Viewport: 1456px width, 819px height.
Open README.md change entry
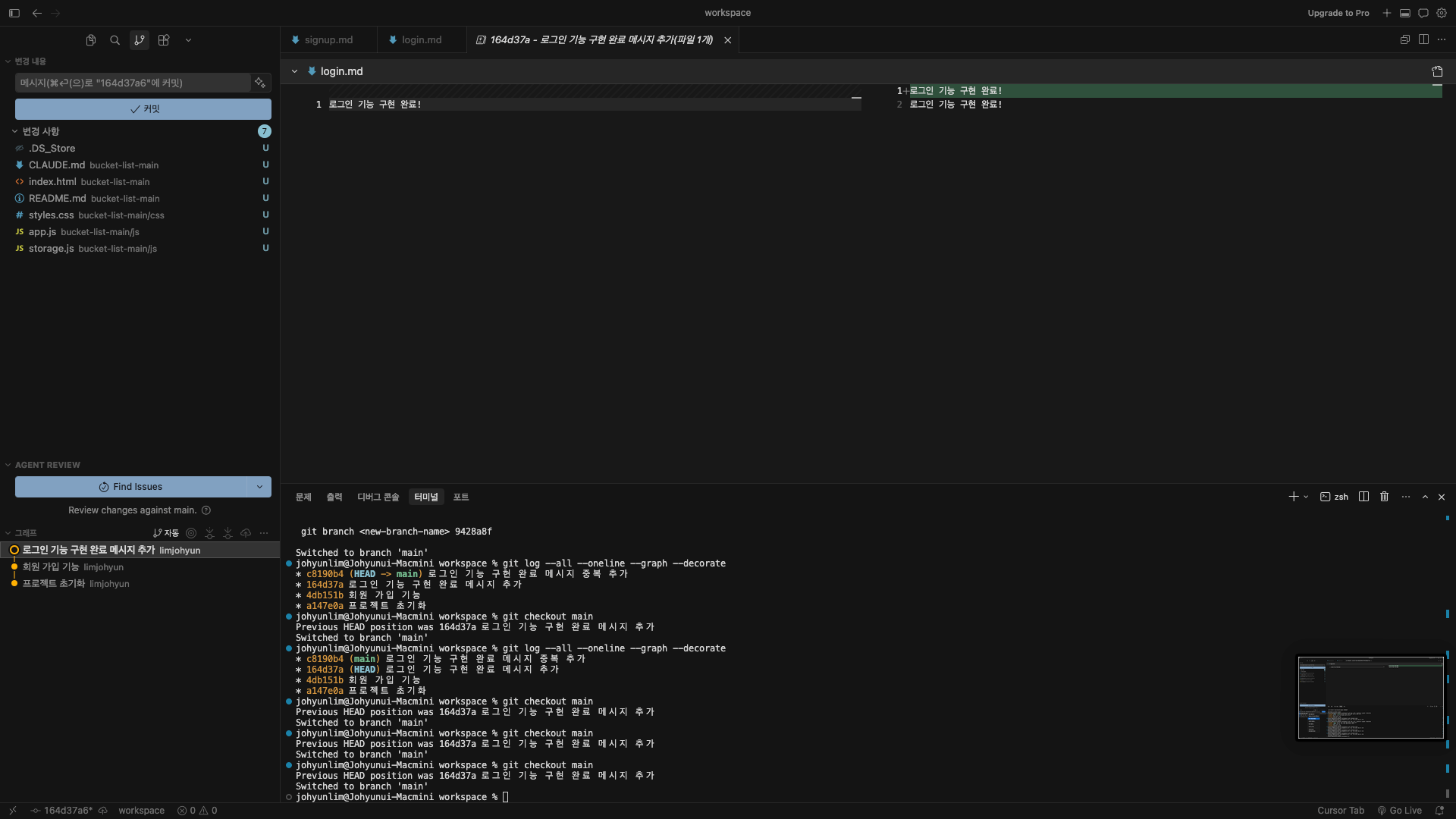point(140,199)
